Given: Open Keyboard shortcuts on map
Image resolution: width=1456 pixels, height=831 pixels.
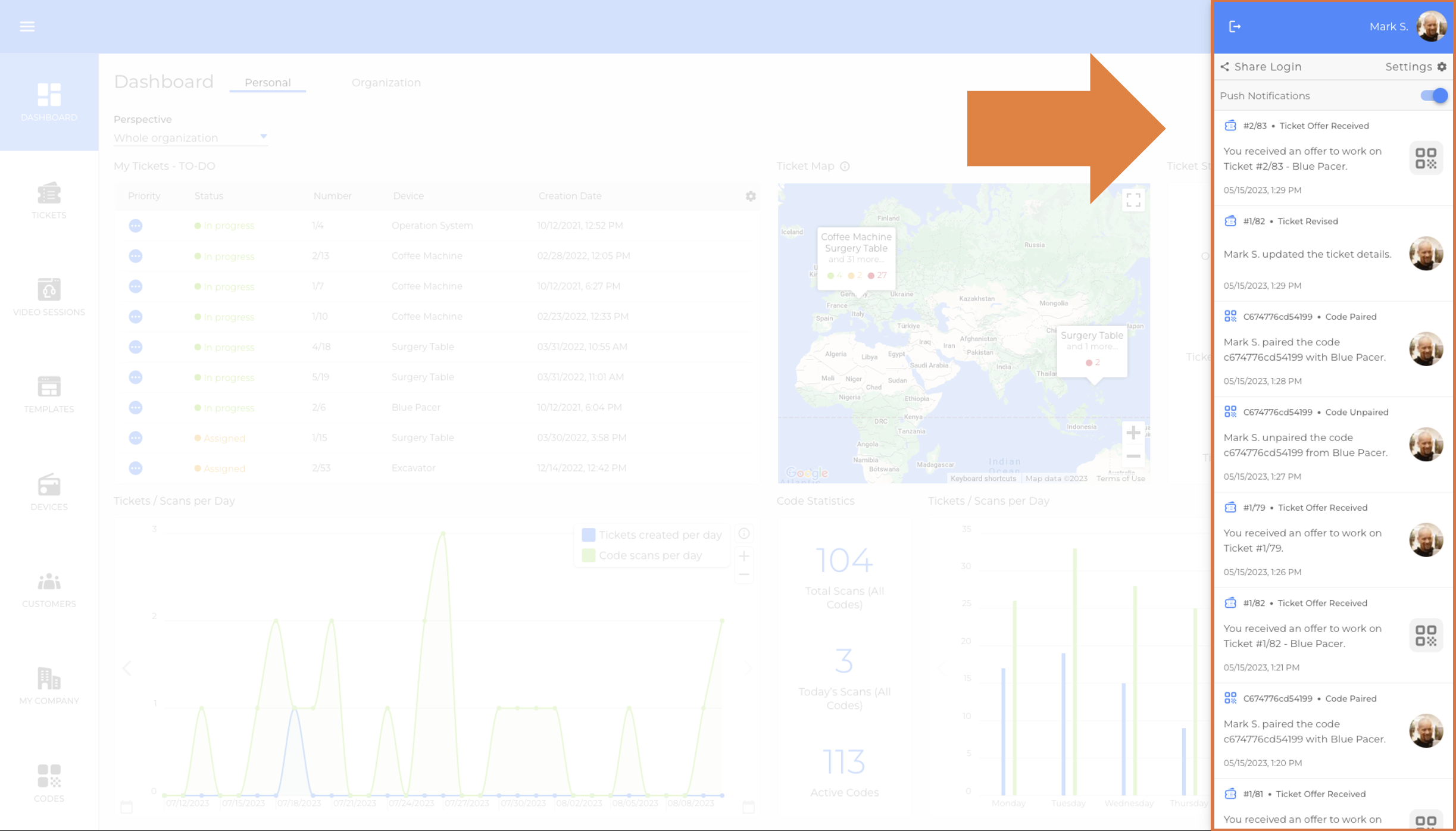Looking at the screenshot, I should 983,479.
